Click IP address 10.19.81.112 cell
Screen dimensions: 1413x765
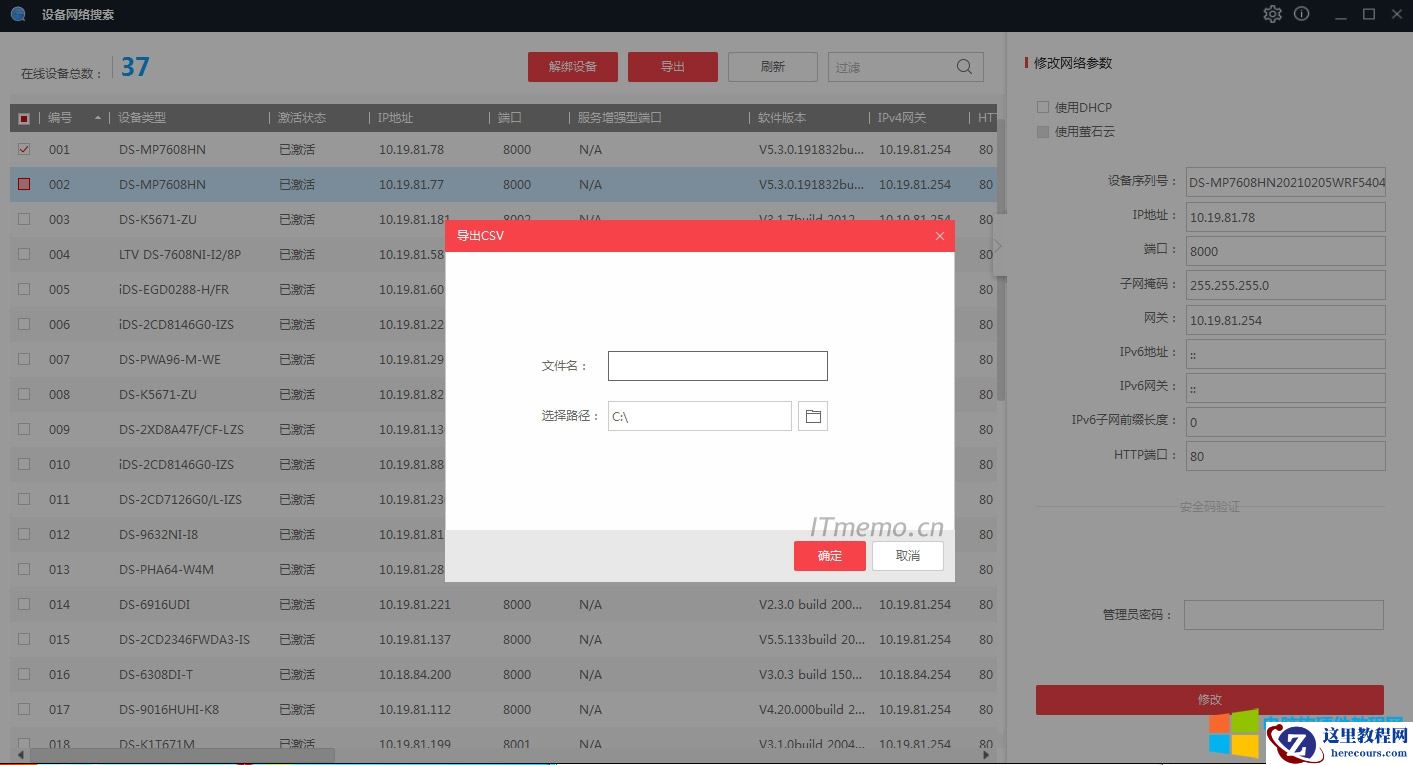415,709
